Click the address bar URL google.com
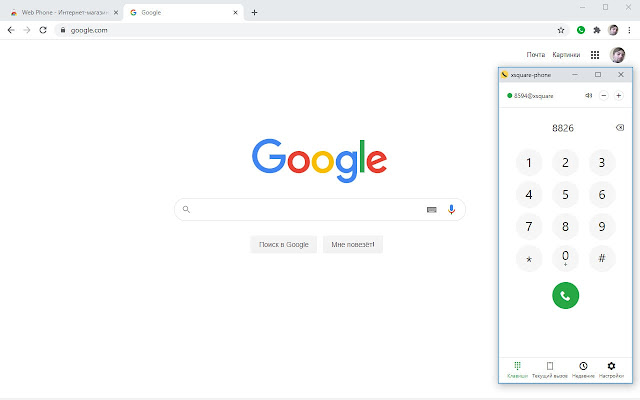Screen dimensions: 640x400 (89, 30)
